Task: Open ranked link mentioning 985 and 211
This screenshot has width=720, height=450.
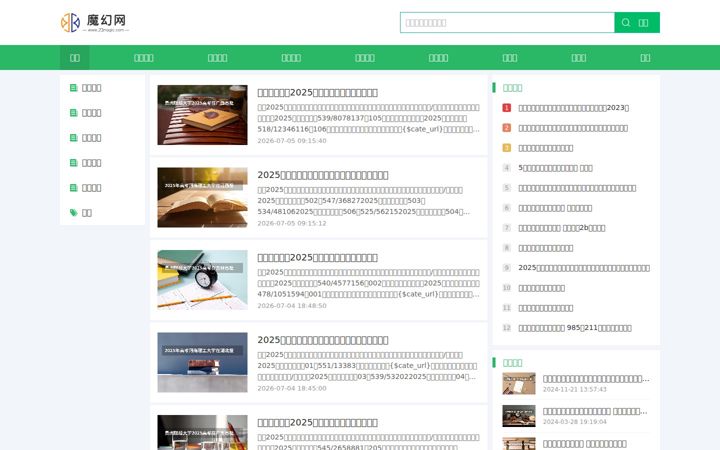Action: [x=575, y=328]
